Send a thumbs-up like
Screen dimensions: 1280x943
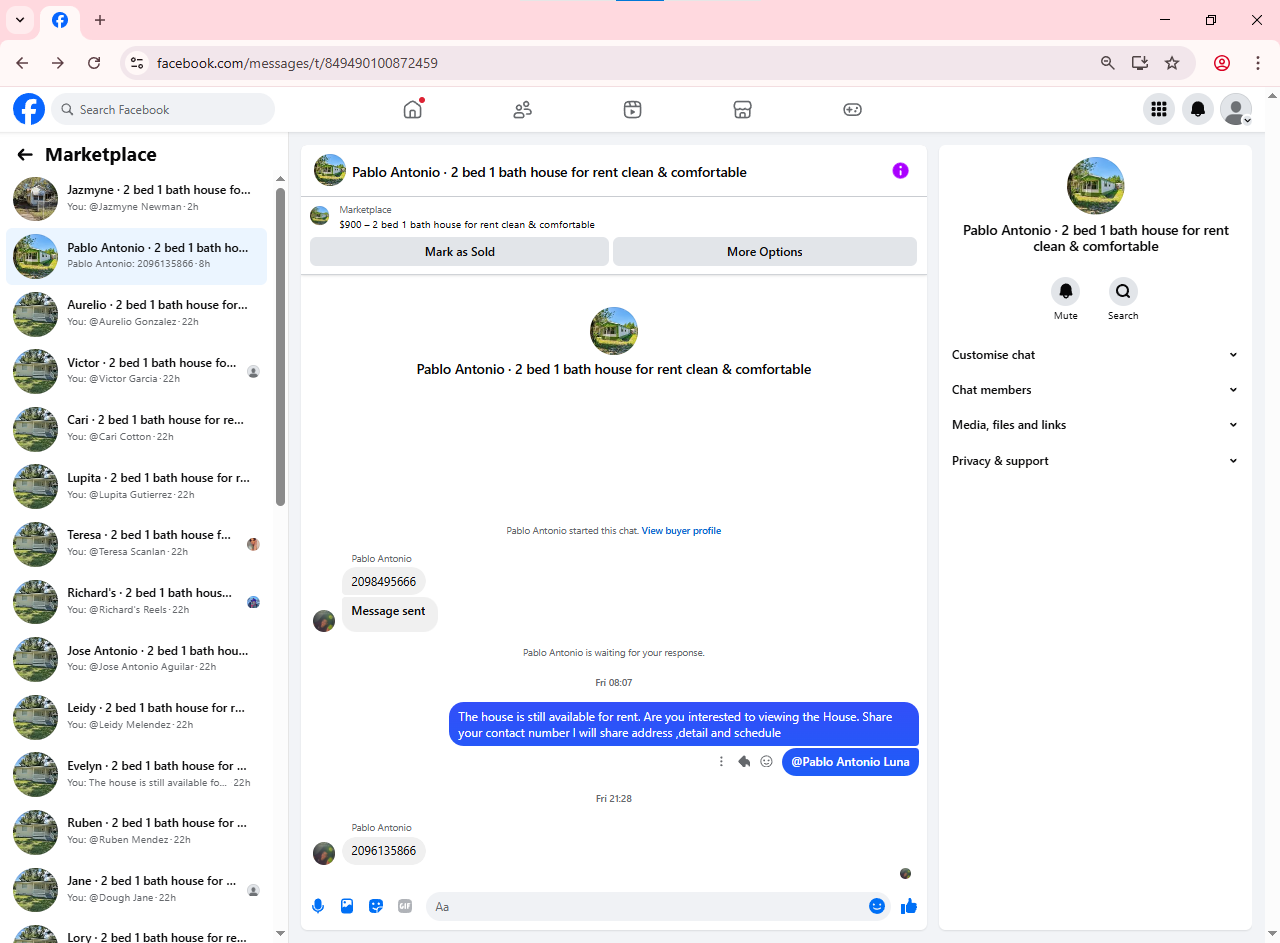pos(909,906)
